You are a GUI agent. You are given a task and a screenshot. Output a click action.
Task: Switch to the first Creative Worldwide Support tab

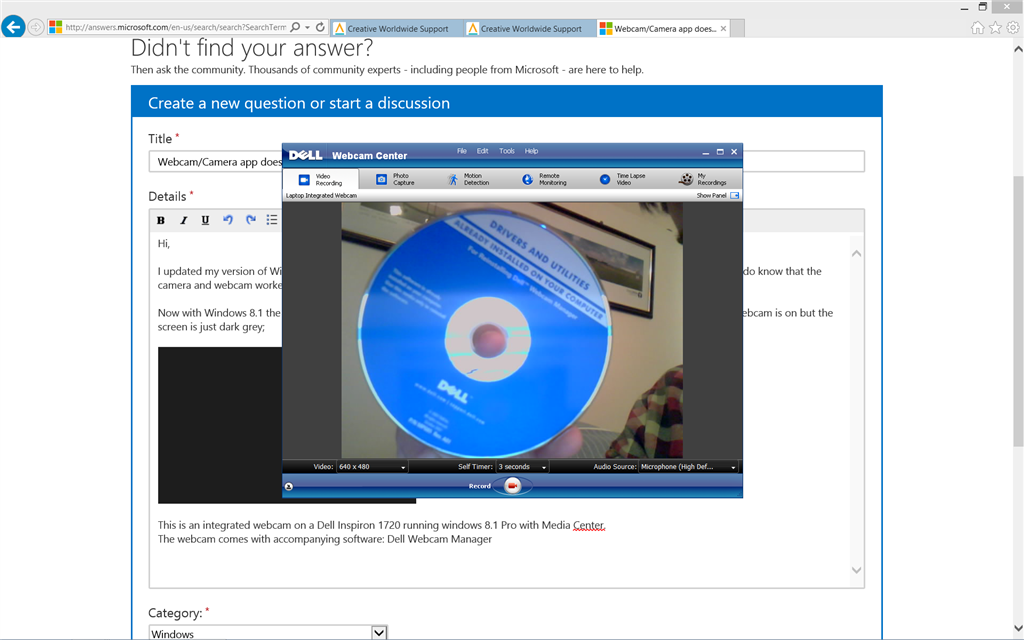tap(396, 29)
